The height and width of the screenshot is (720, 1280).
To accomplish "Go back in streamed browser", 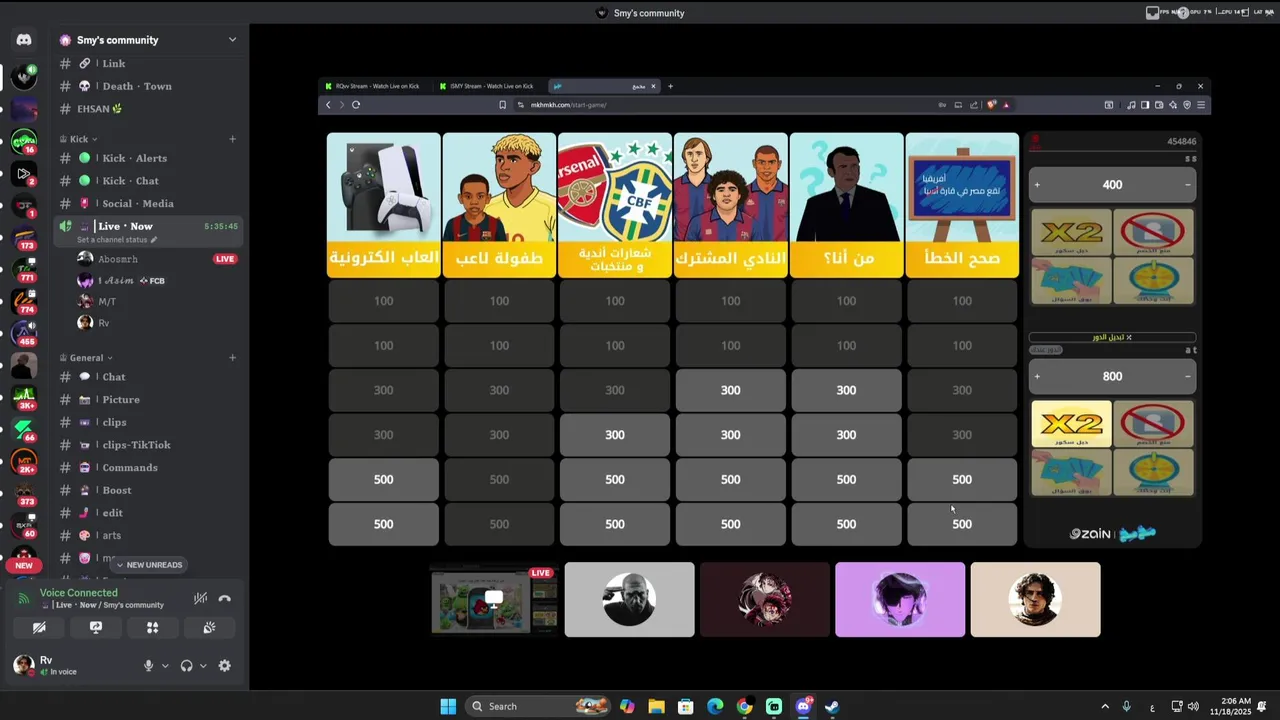I will coord(328,105).
